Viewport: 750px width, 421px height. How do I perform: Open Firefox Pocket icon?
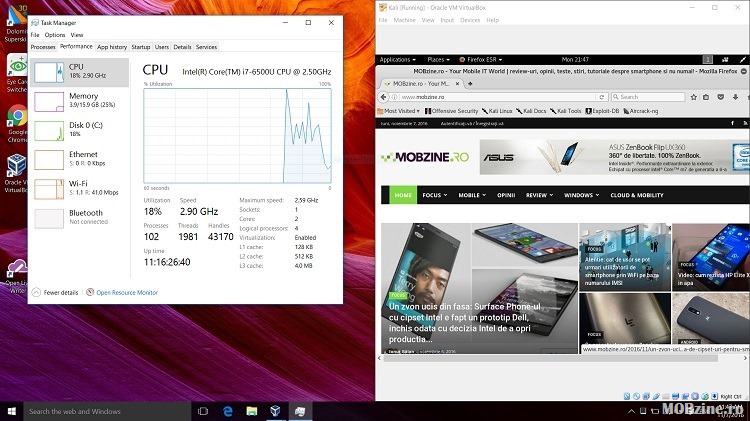[720, 97]
